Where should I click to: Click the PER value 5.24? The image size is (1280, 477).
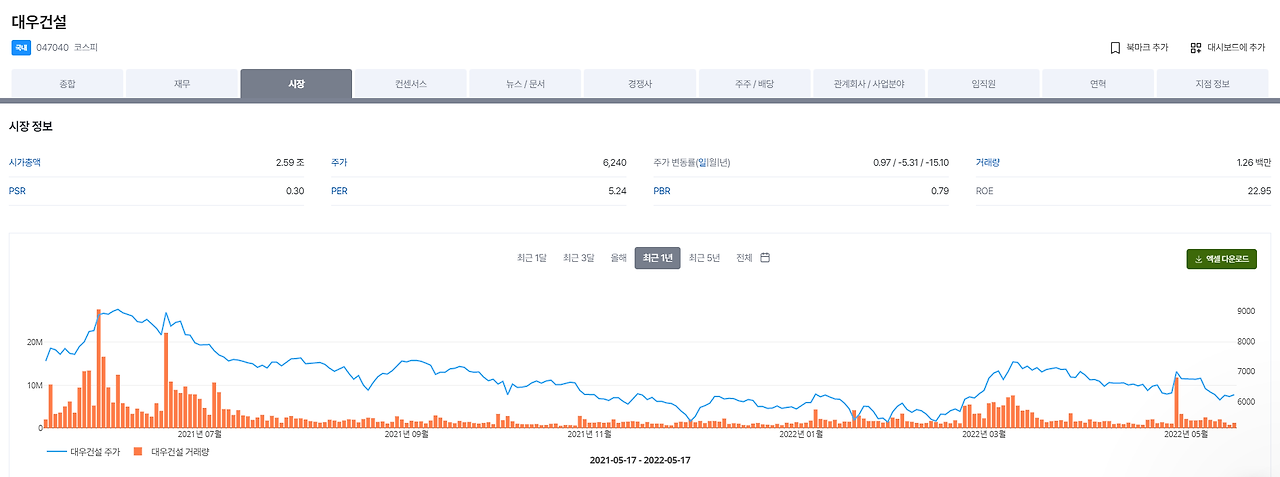click(x=617, y=191)
